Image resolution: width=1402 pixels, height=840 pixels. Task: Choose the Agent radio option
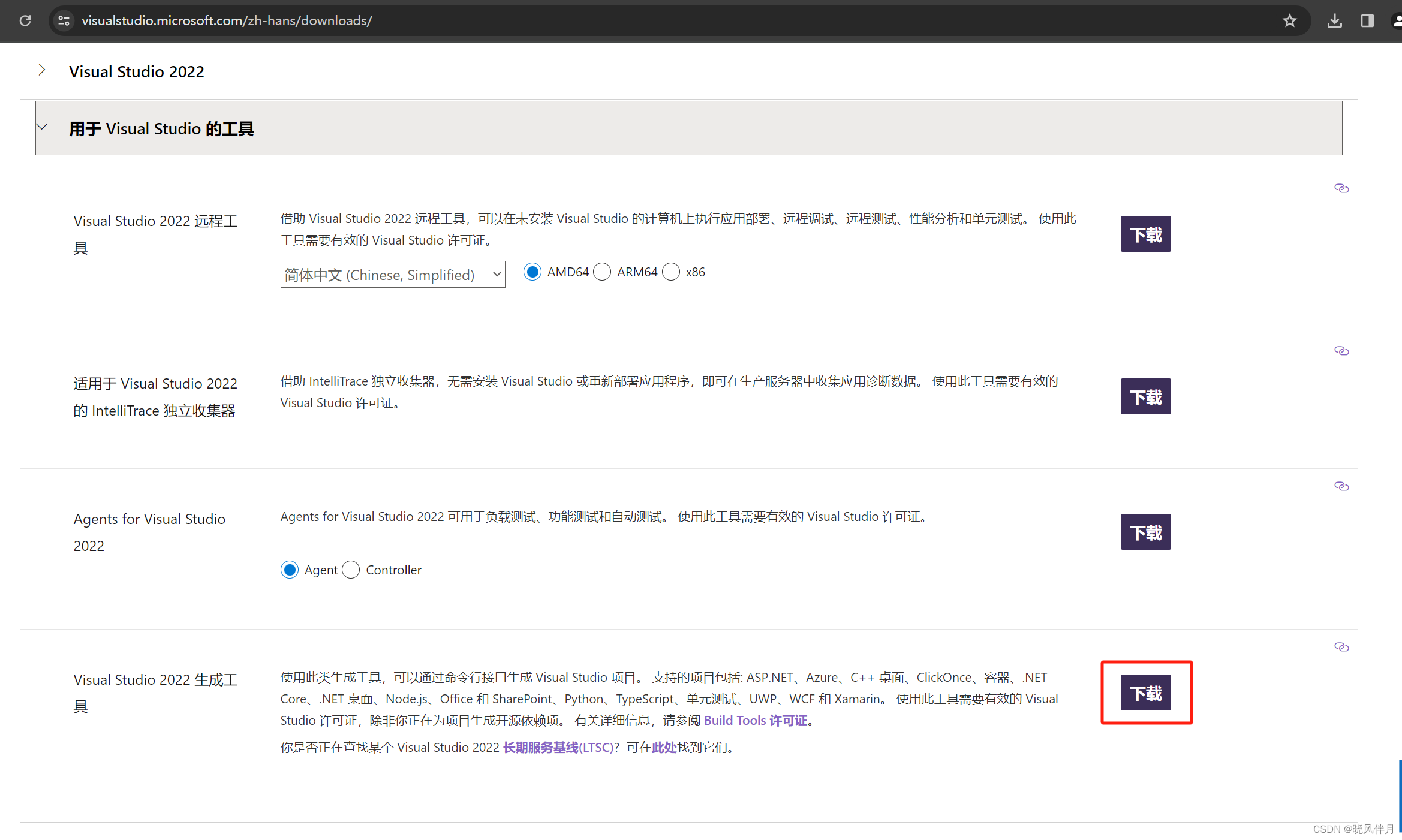click(x=290, y=570)
